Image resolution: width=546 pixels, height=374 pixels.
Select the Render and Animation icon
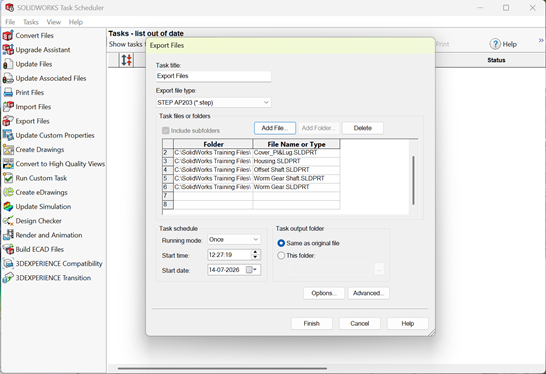coord(8,235)
